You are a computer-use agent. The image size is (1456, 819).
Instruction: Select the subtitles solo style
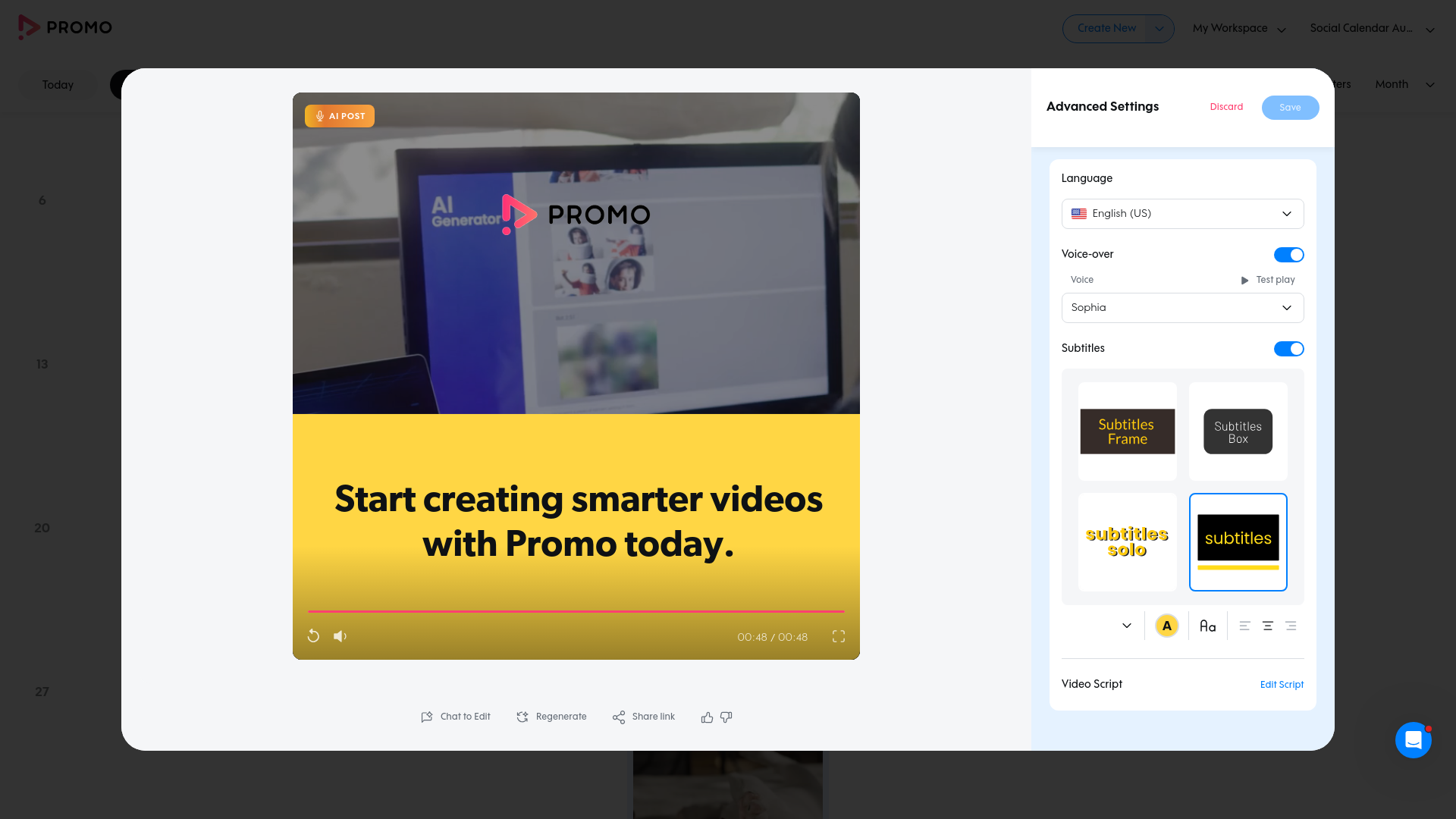[1128, 542]
